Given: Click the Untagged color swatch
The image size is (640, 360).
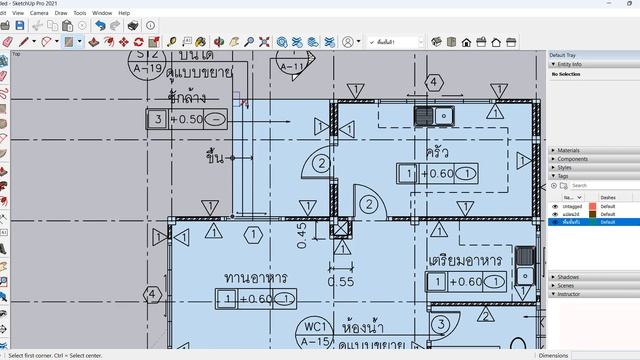Looking at the screenshot, I should tap(593, 207).
